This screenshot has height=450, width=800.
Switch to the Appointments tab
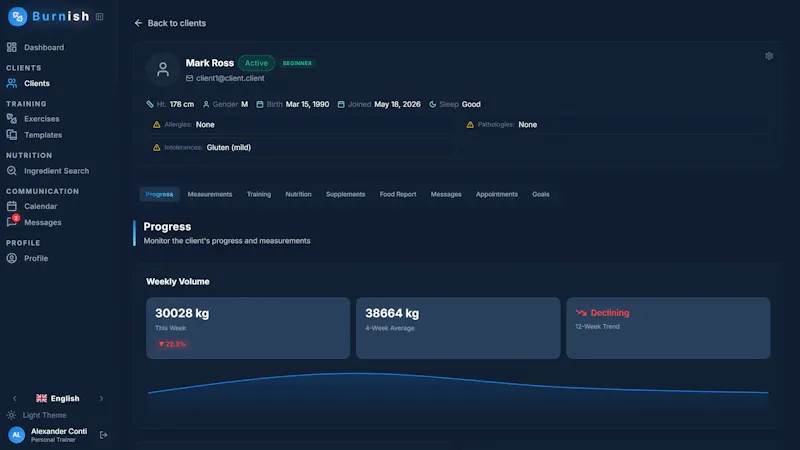(496, 194)
